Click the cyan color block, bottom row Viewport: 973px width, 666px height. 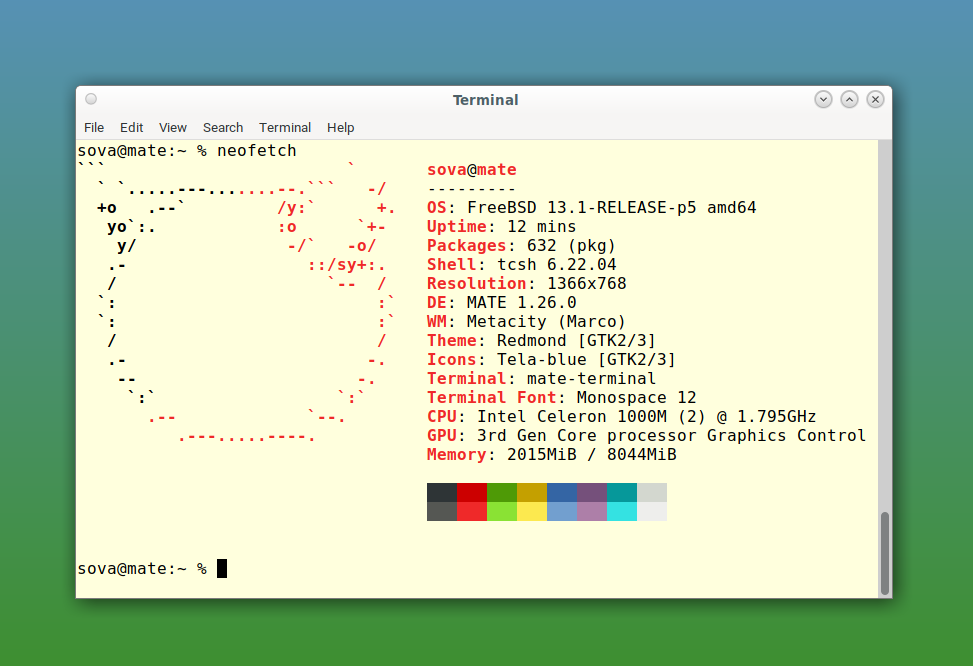click(x=622, y=511)
